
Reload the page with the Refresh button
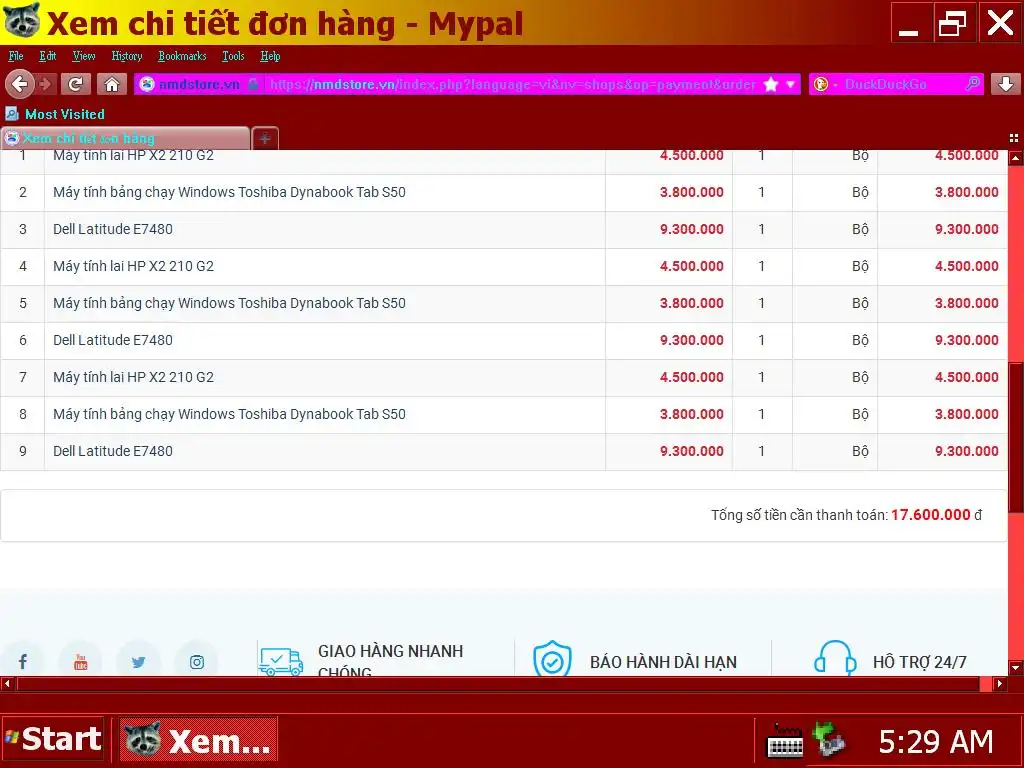click(76, 84)
